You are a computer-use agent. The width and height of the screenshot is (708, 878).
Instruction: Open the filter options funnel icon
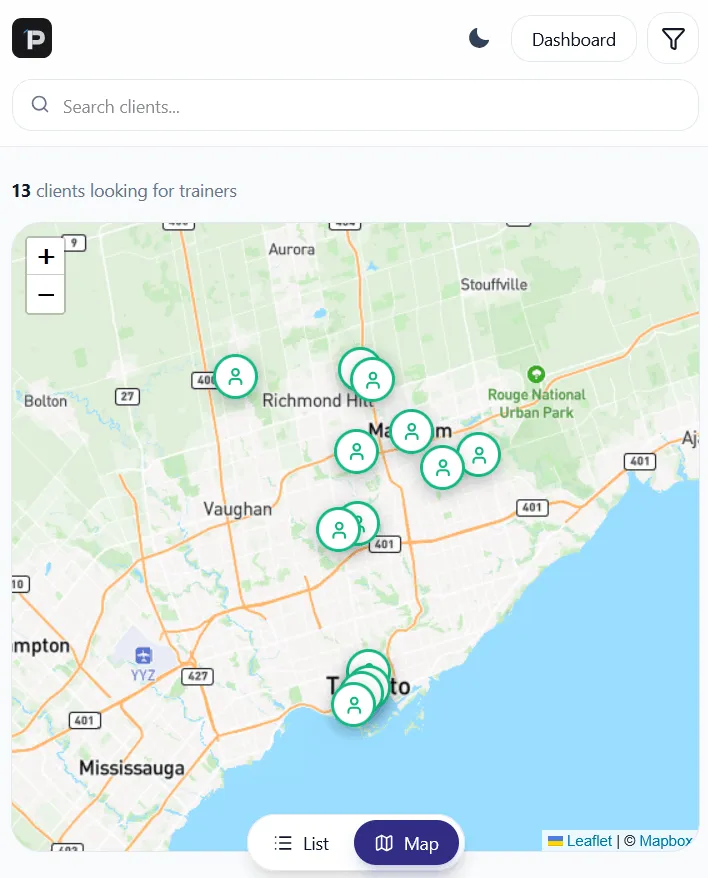(x=673, y=39)
